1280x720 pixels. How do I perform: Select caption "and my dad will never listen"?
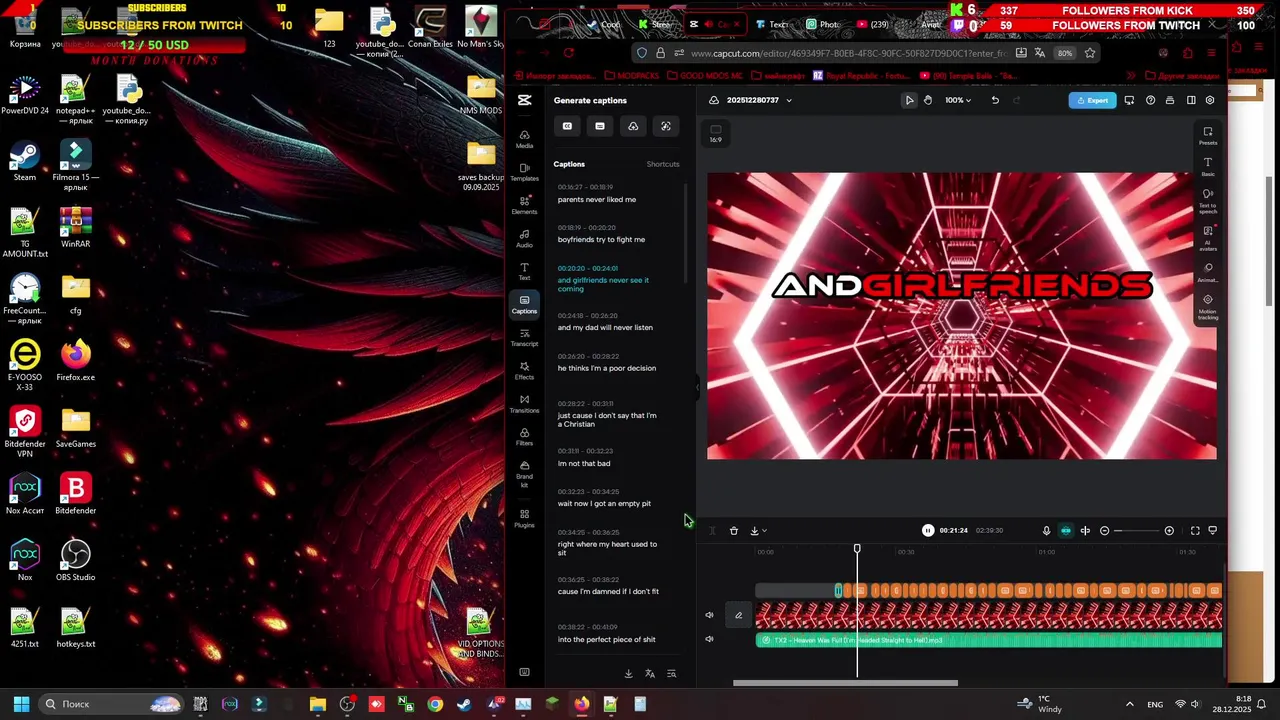coord(605,327)
